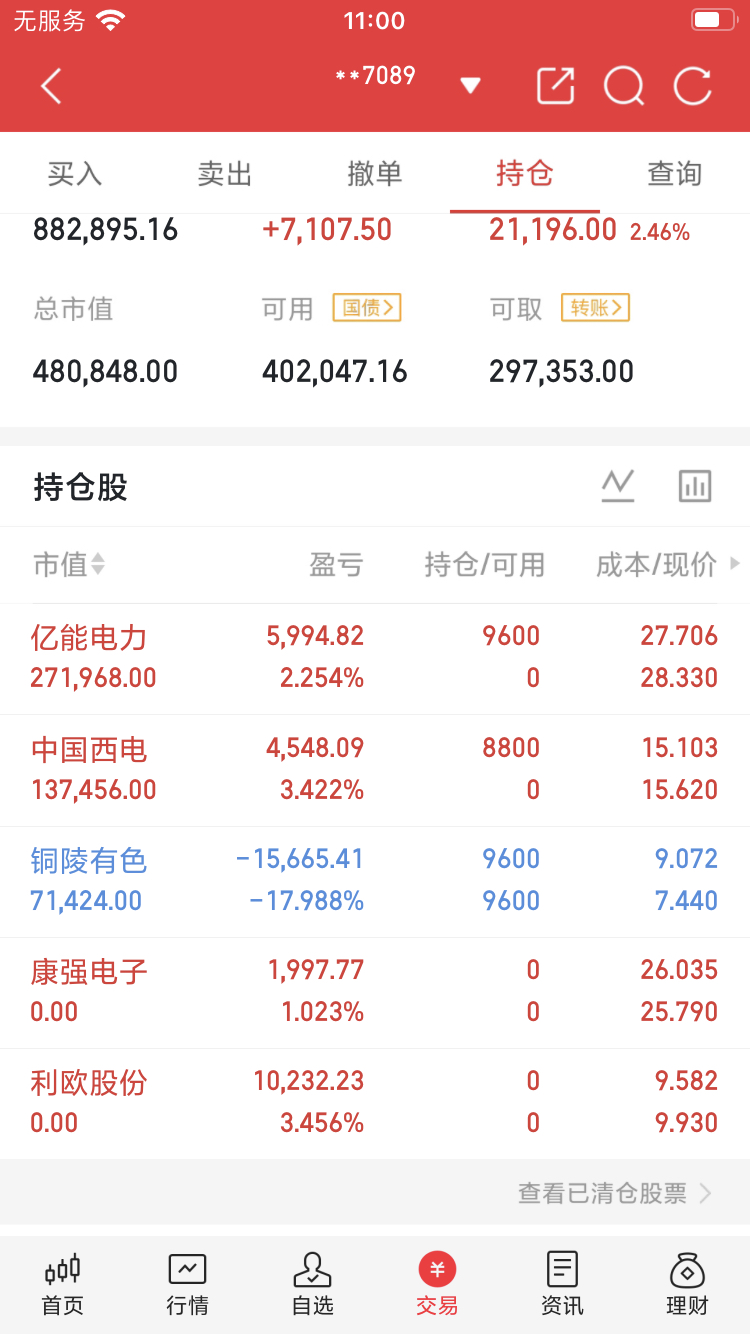The height and width of the screenshot is (1334, 750).
Task: Tap the share/export icon in header
Action: click(x=555, y=85)
